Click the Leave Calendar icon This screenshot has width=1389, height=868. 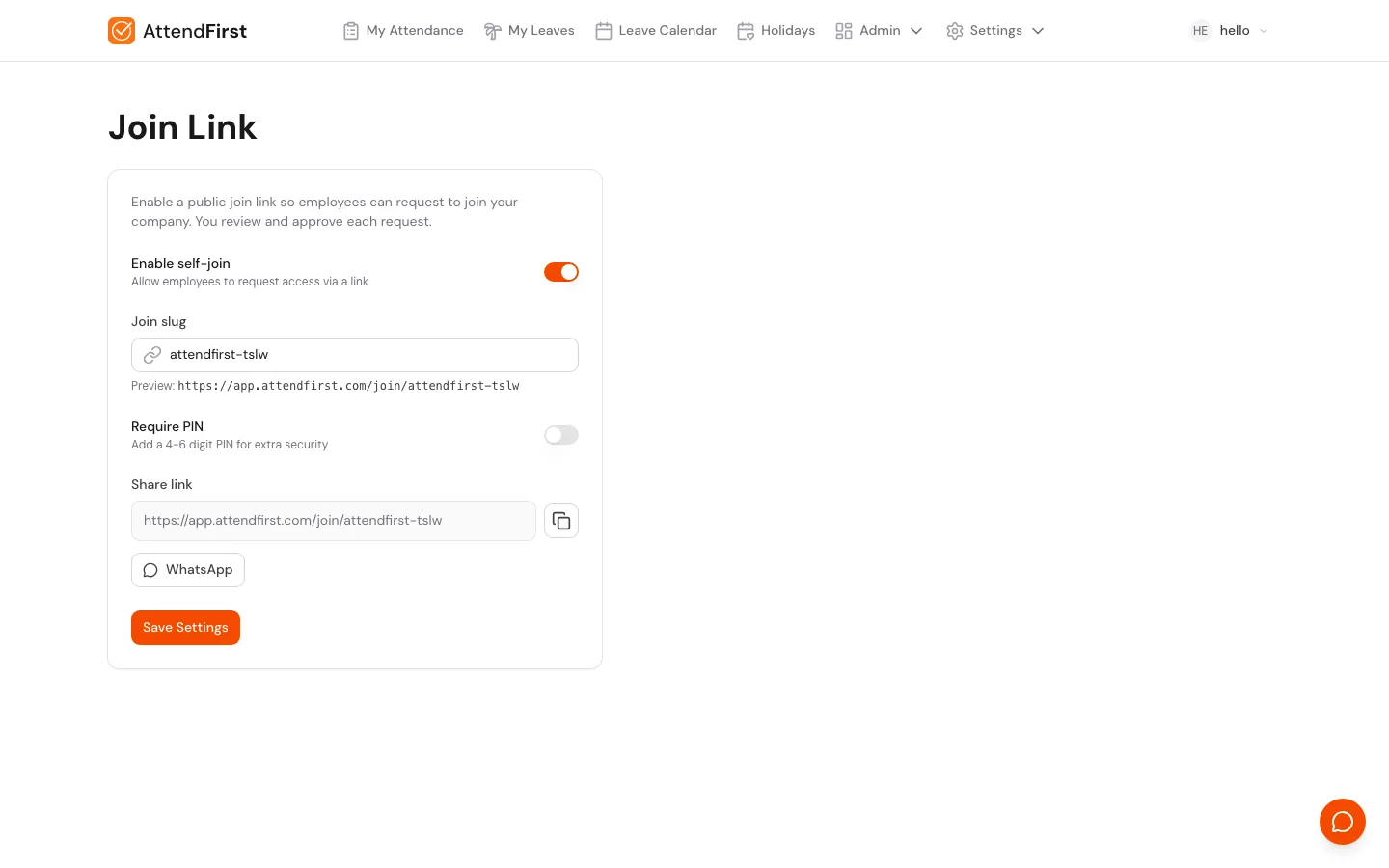[x=604, y=31]
